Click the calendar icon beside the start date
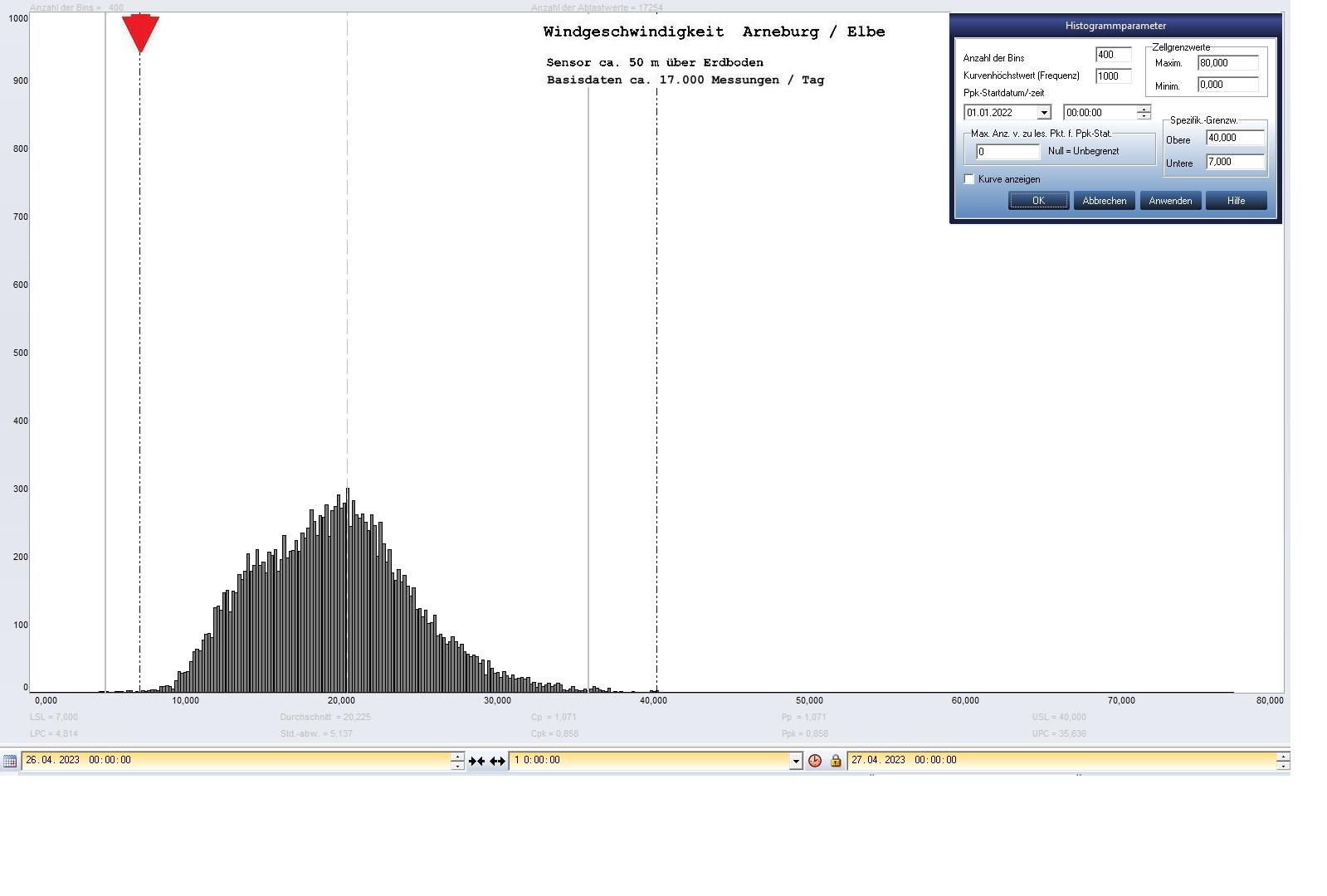Image resolution: width=1327 pixels, height=896 pixels. pos(10,761)
